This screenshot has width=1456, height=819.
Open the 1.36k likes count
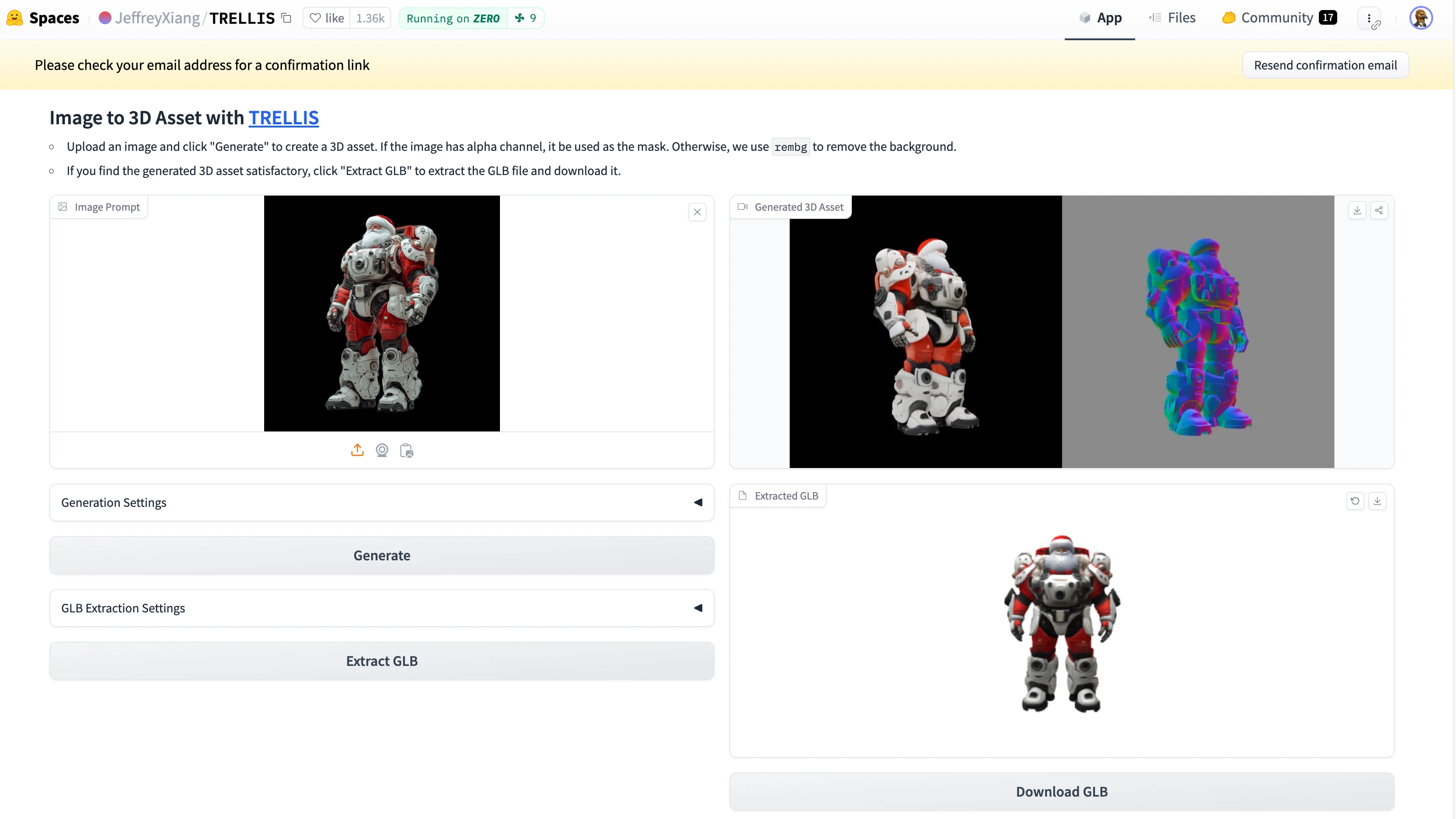tap(370, 18)
